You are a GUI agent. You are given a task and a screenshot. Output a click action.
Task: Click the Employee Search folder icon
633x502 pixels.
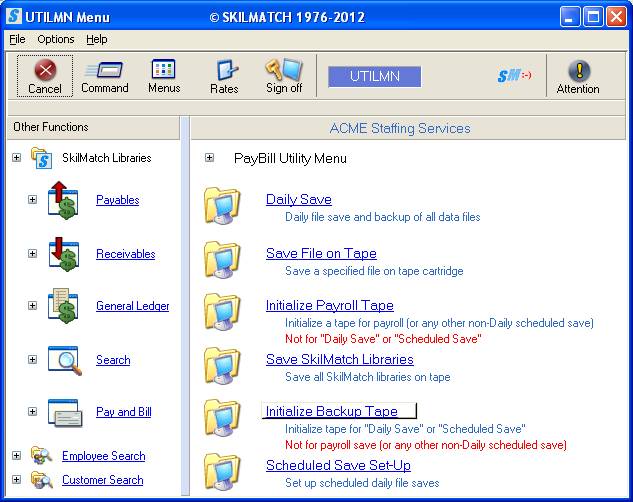coord(42,456)
